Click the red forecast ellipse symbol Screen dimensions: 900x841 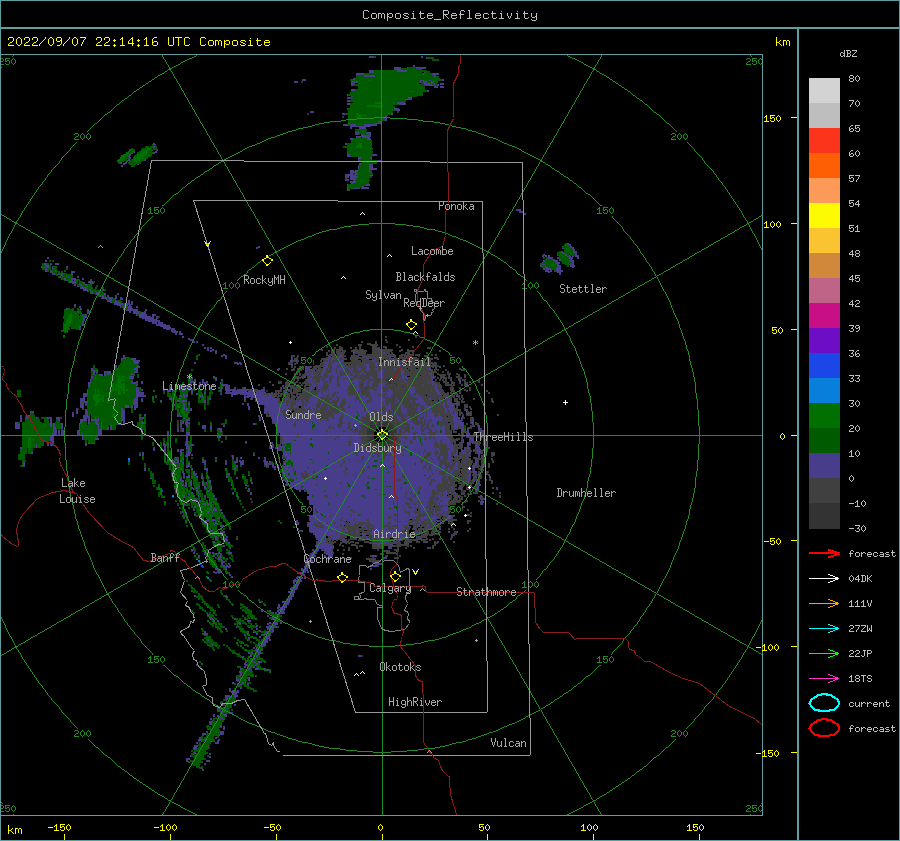824,728
